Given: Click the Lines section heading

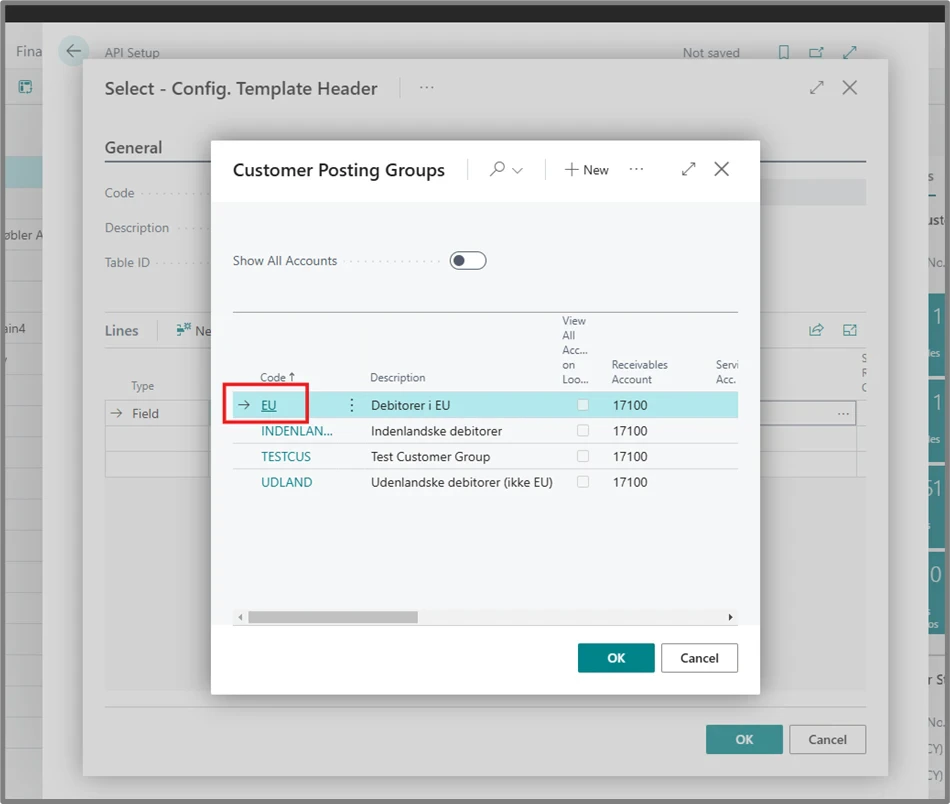Looking at the screenshot, I should [121, 331].
